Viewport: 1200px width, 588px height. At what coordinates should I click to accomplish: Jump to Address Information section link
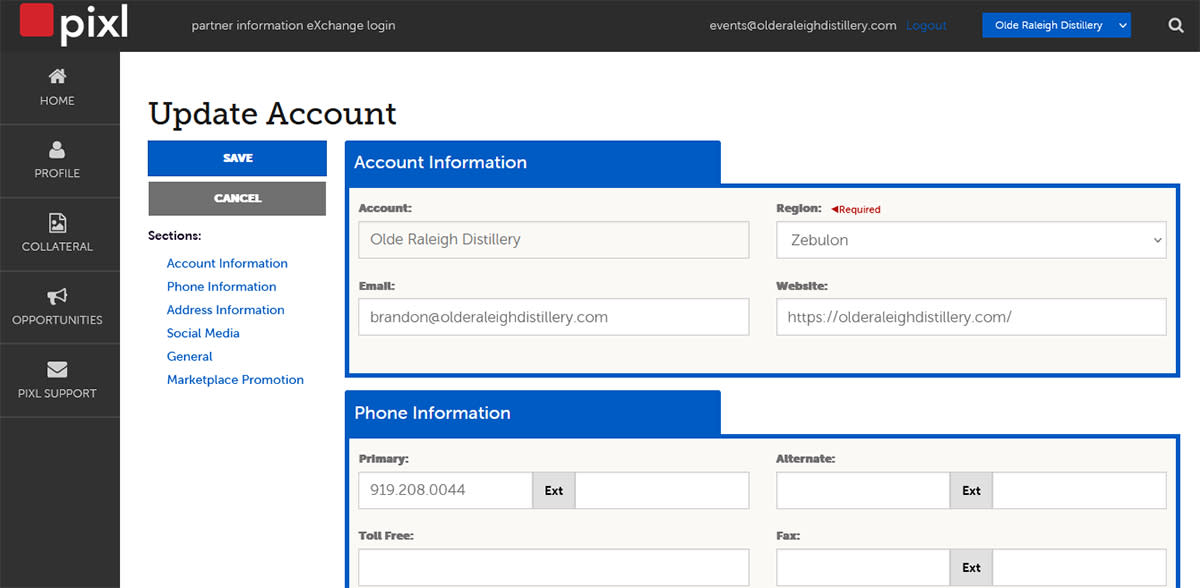(x=225, y=310)
